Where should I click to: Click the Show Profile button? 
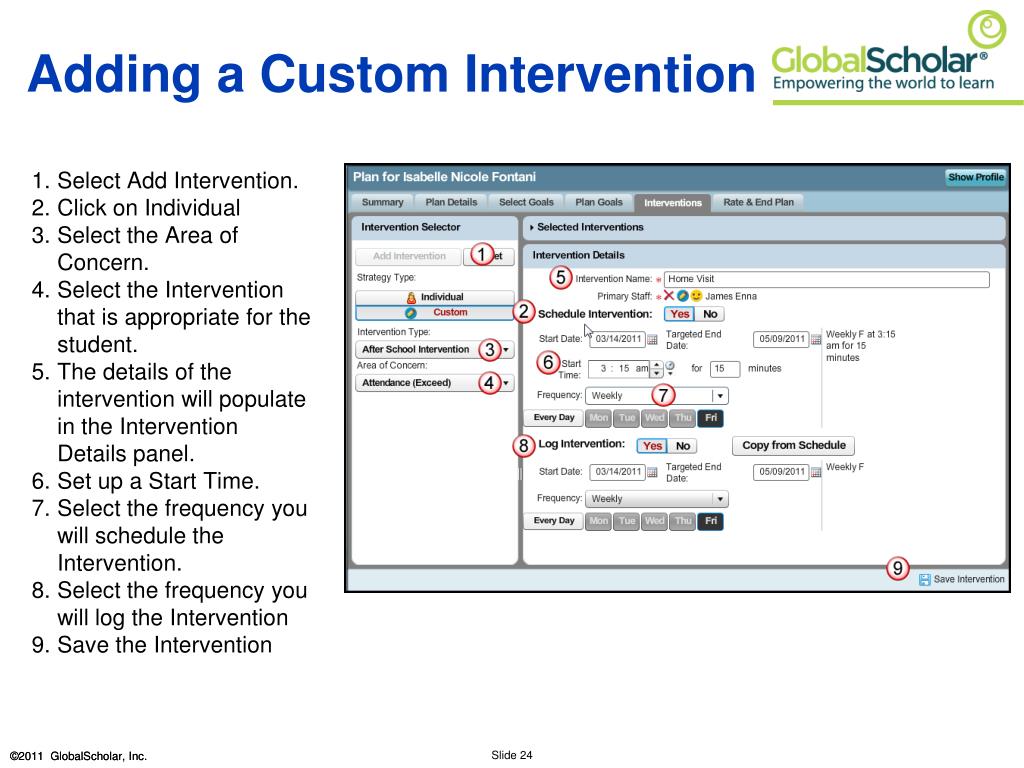pos(976,177)
